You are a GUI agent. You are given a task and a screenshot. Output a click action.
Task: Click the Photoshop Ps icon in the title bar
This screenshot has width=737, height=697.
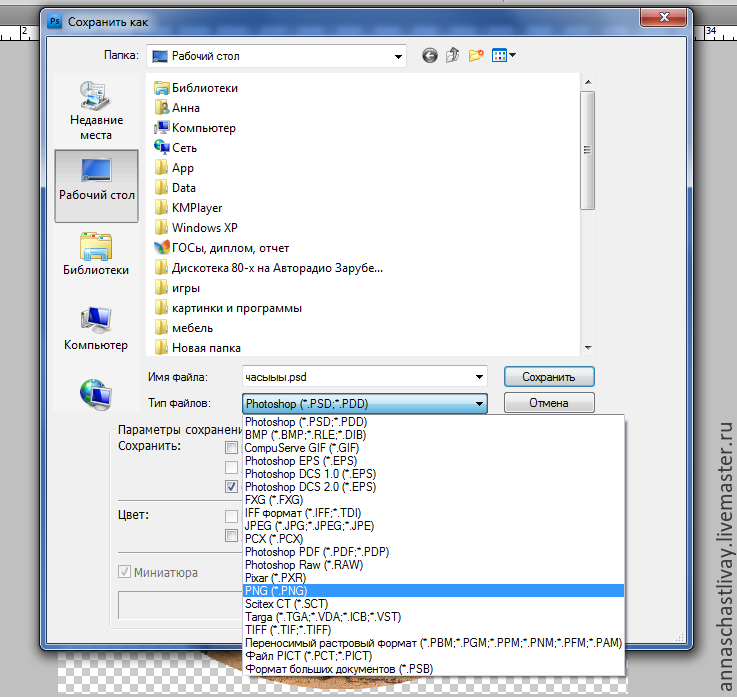coord(55,21)
